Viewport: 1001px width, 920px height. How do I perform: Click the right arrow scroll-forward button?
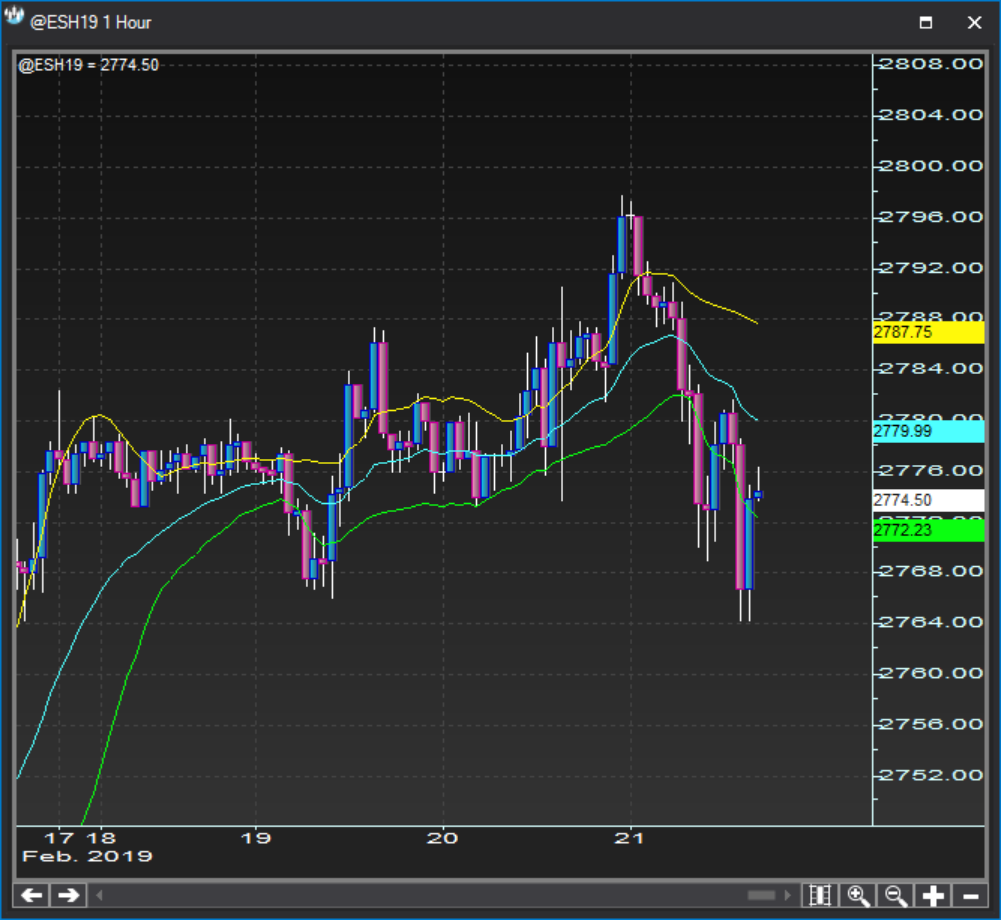pos(69,895)
